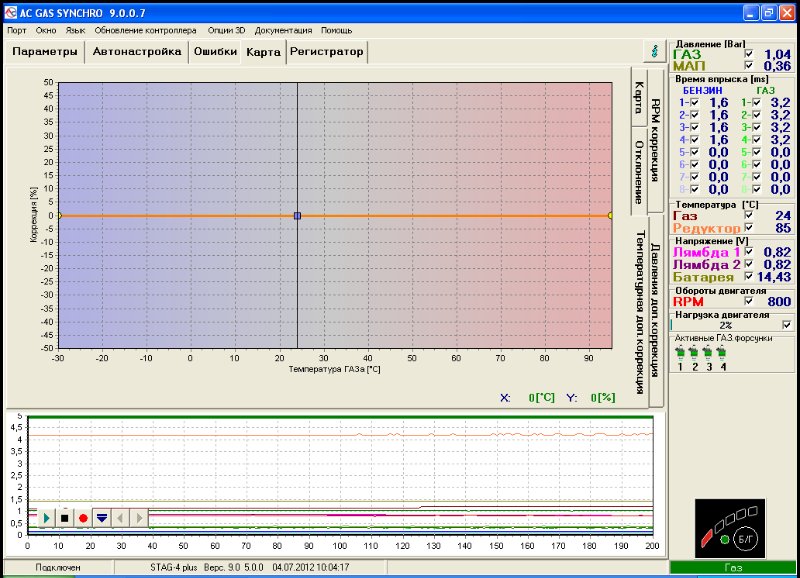The image size is (800, 578).
Task: Toggle the Батарея voltage checkbox
Action: [750, 276]
